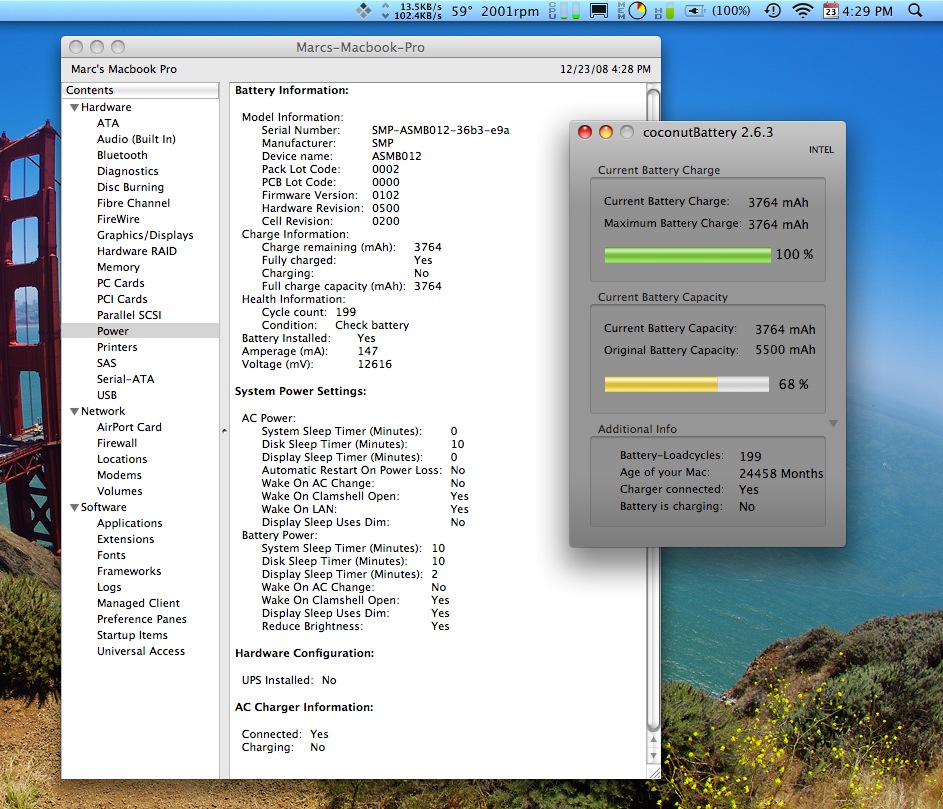Select Applications under Software
Viewport: 943px width, 809px height.
(x=130, y=523)
